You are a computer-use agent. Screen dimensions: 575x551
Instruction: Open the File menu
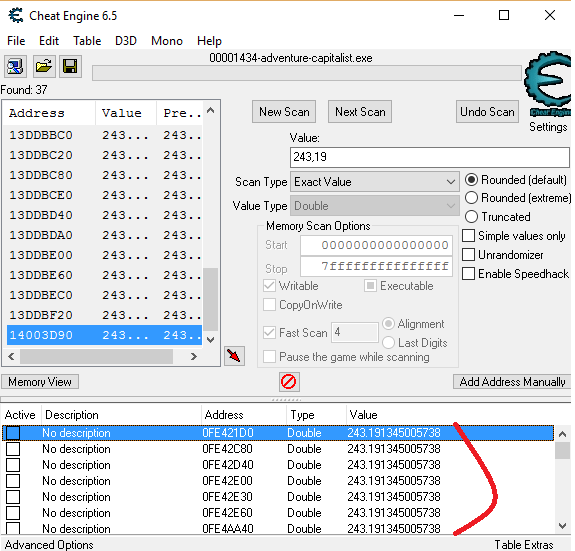16,41
